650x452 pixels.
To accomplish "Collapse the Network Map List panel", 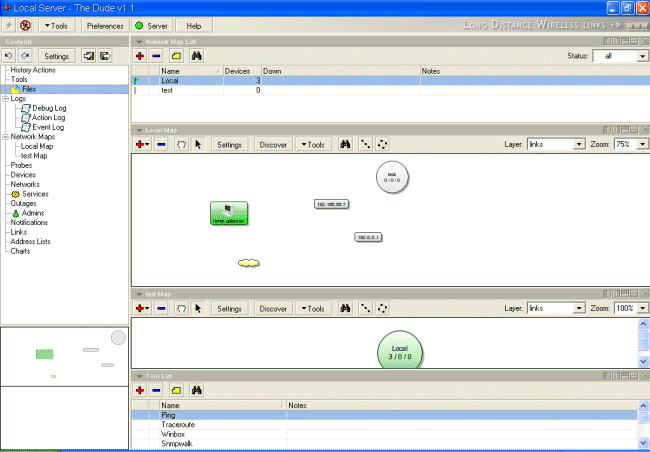I will pos(139,41).
